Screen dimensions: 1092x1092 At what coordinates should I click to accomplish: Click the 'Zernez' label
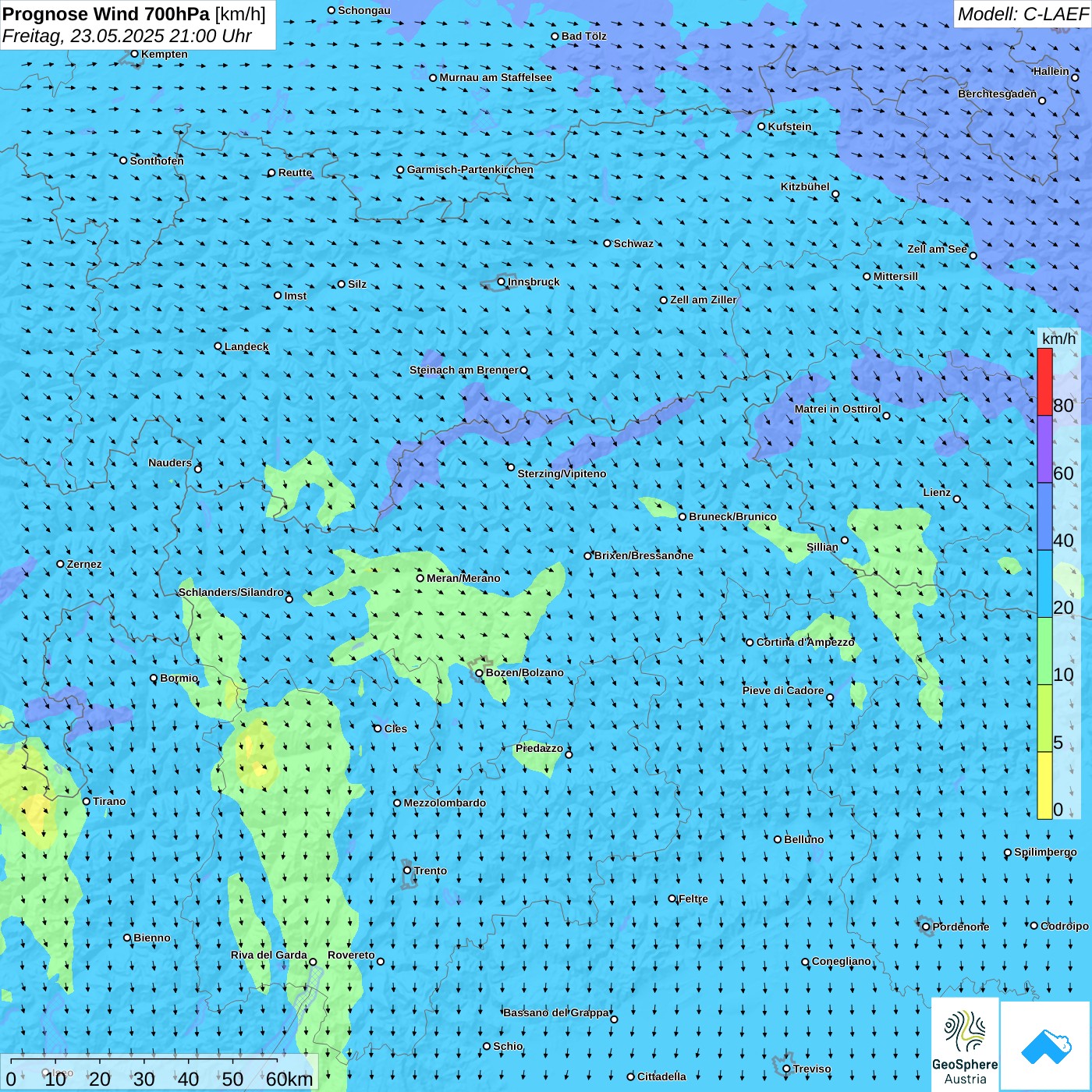tap(84, 564)
